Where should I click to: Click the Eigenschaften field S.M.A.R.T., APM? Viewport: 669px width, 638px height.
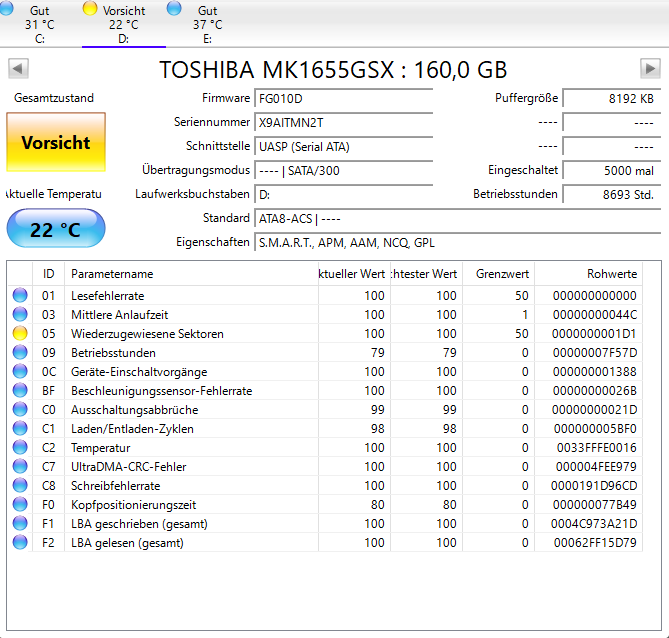coord(457,242)
